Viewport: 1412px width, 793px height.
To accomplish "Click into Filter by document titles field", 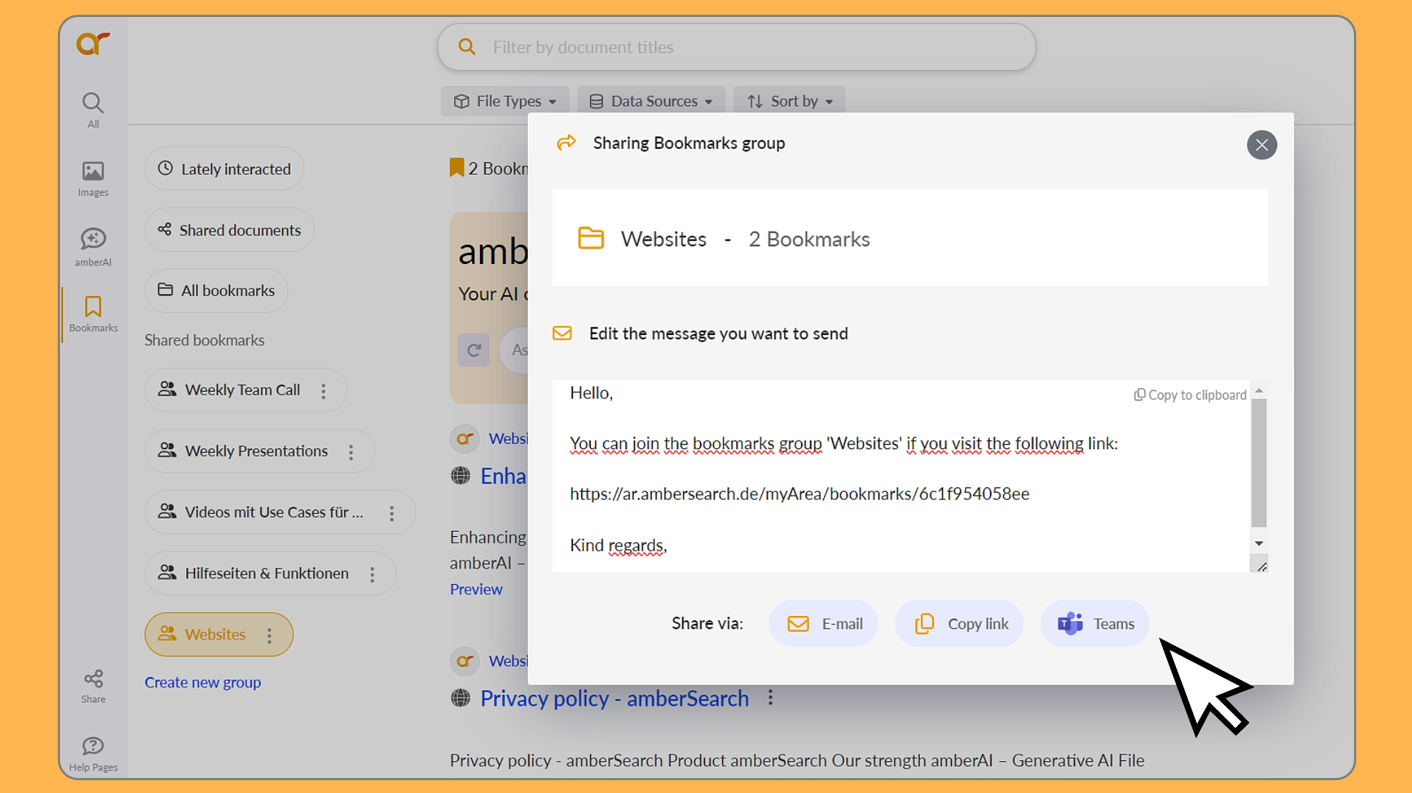I will pyautogui.click(x=736, y=47).
